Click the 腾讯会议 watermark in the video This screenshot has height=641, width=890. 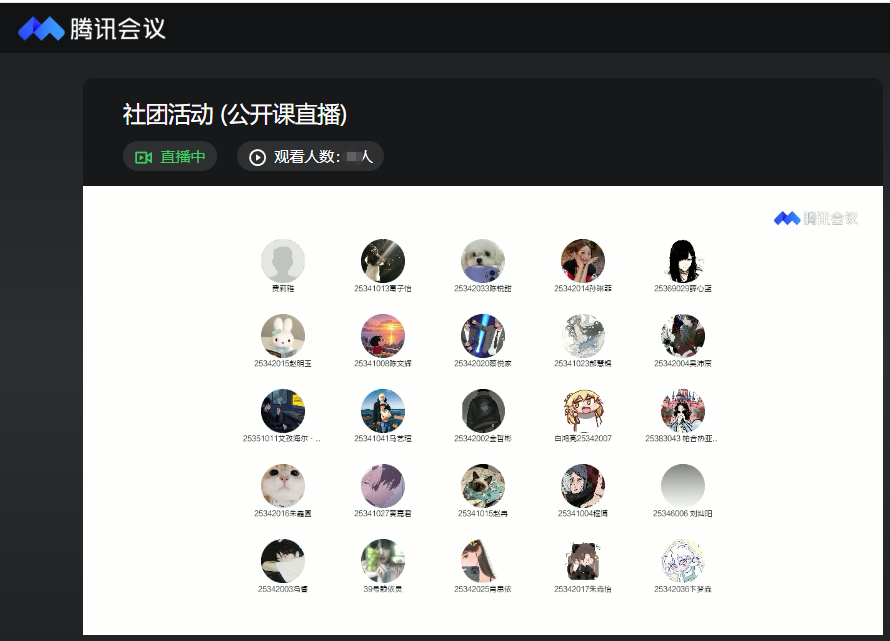click(816, 218)
